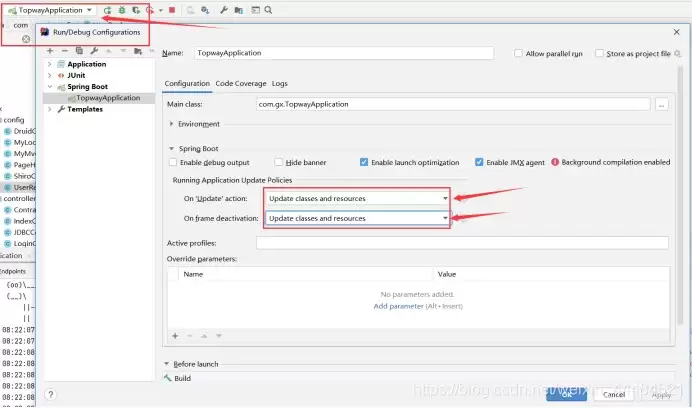Confirm with the OK button

tap(566, 394)
